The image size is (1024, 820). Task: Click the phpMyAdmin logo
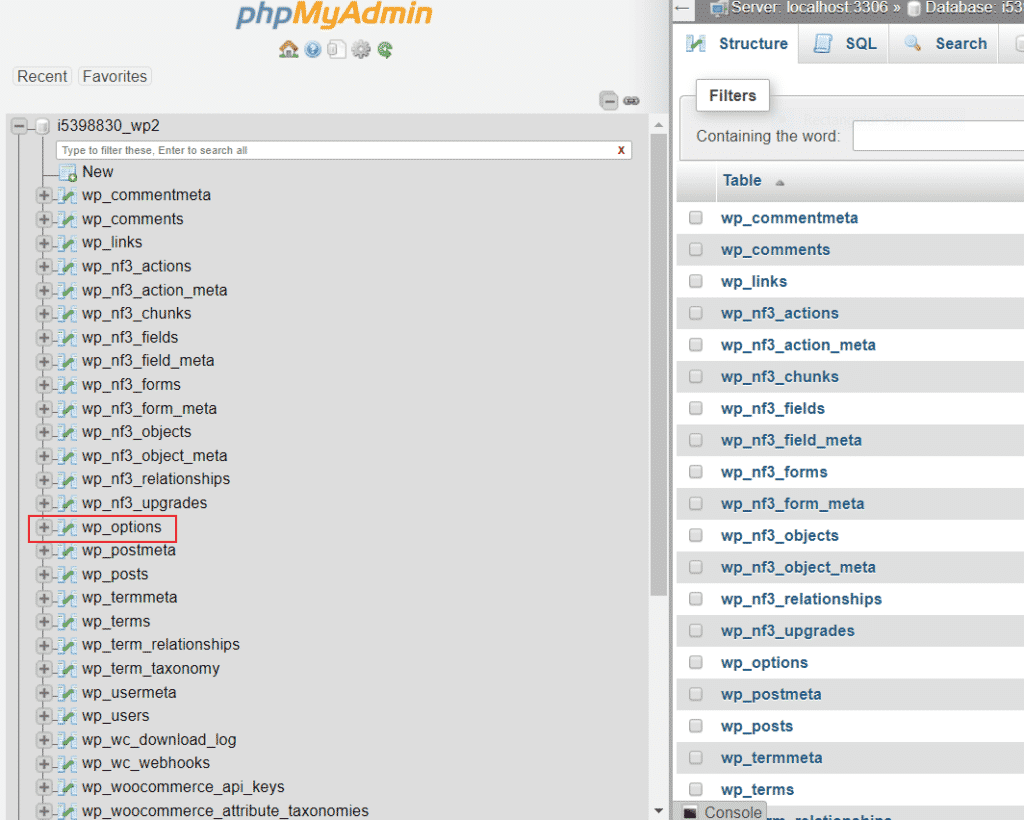(334, 14)
